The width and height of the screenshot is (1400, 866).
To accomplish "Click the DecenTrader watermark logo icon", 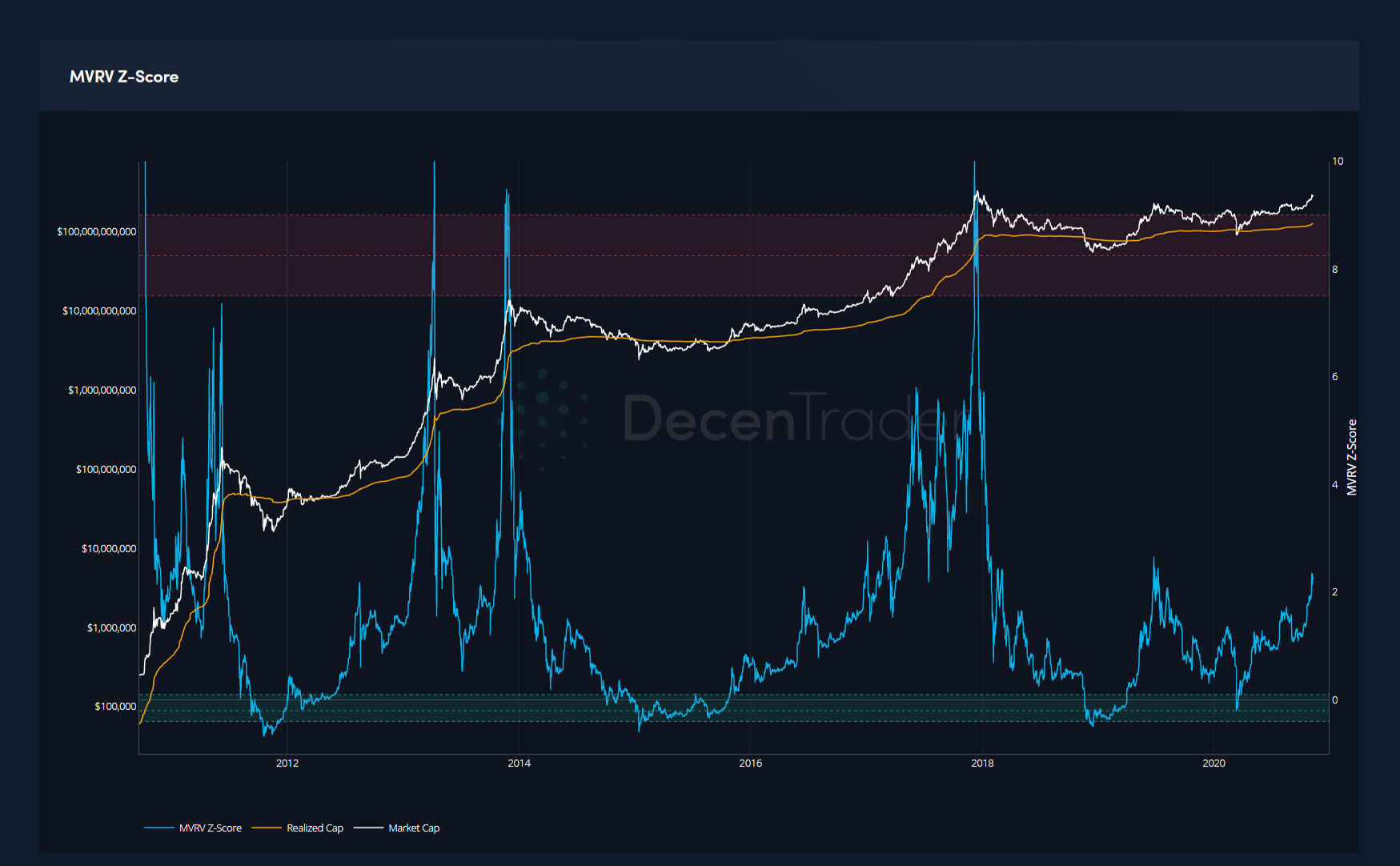I will coord(551,418).
